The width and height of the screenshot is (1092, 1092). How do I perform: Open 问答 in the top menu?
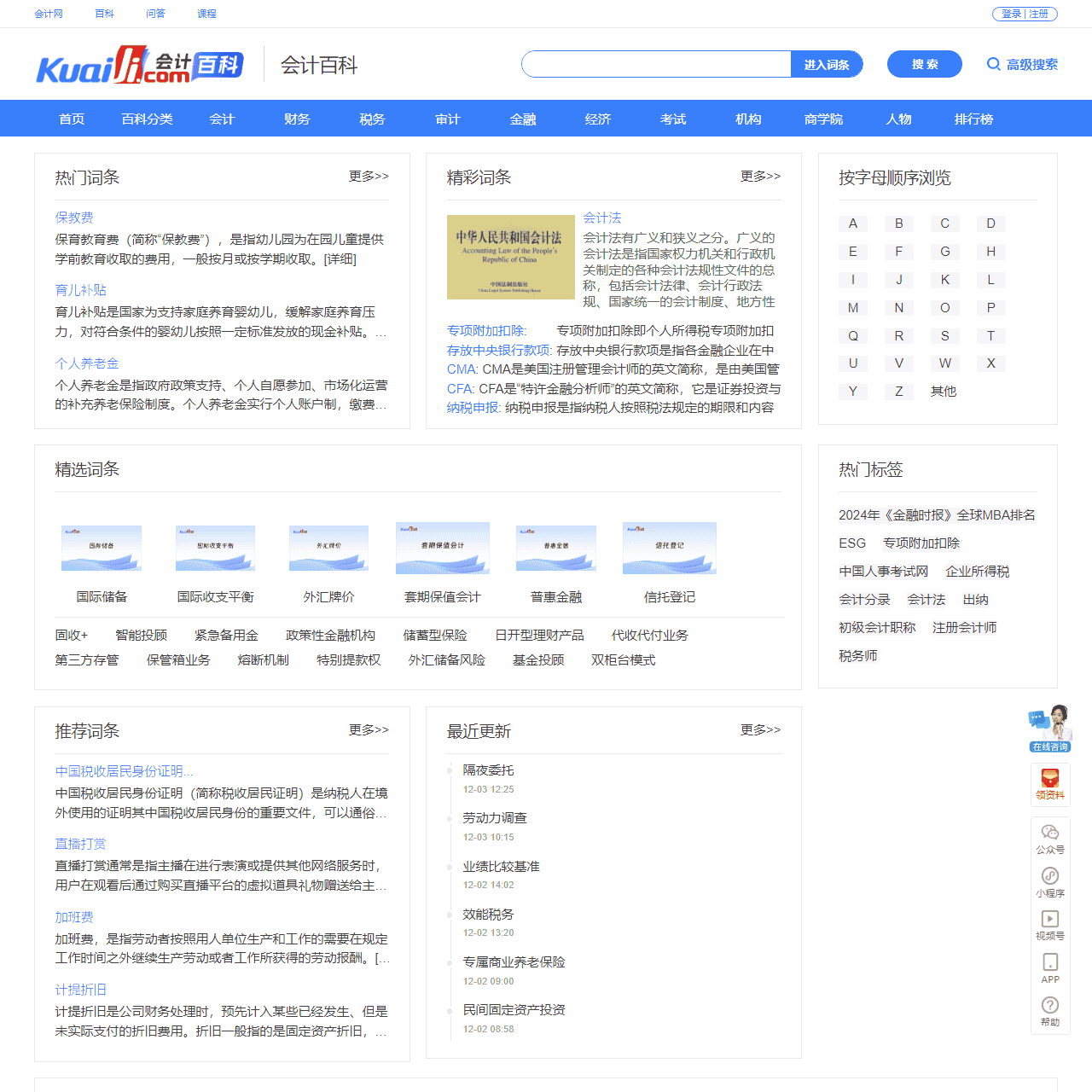click(155, 14)
